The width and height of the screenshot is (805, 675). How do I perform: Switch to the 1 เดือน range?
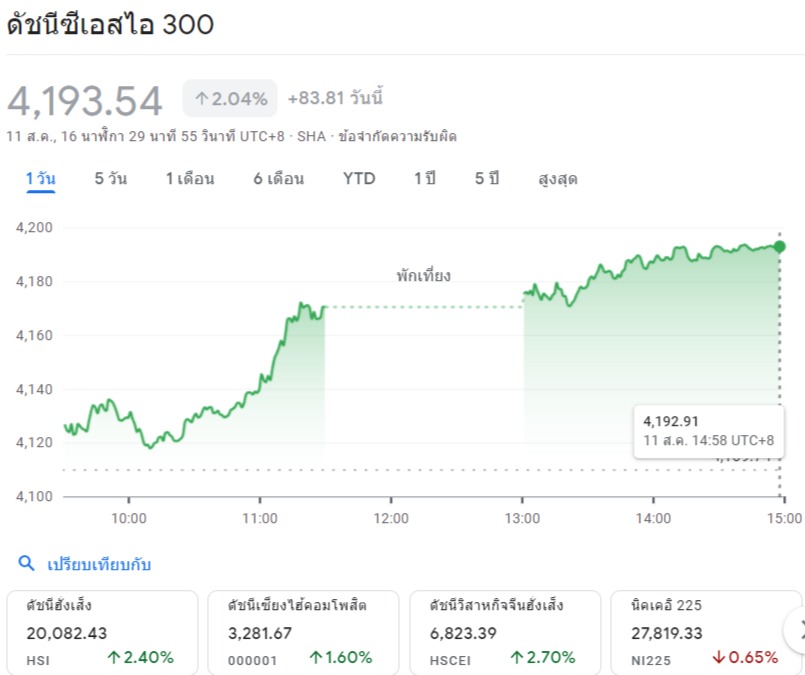(x=190, y=179)
